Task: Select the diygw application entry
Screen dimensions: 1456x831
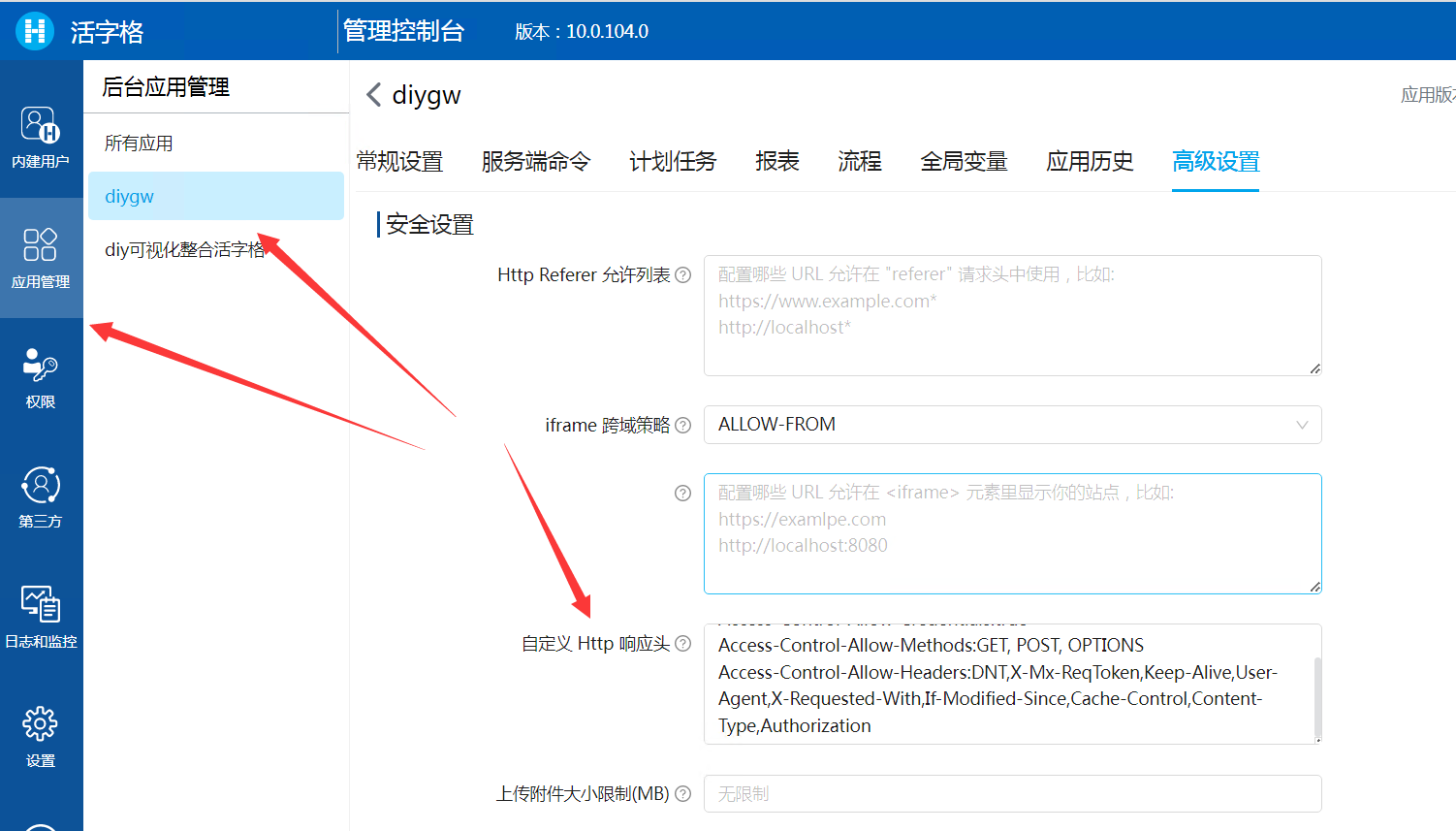Action: point(216,196)
